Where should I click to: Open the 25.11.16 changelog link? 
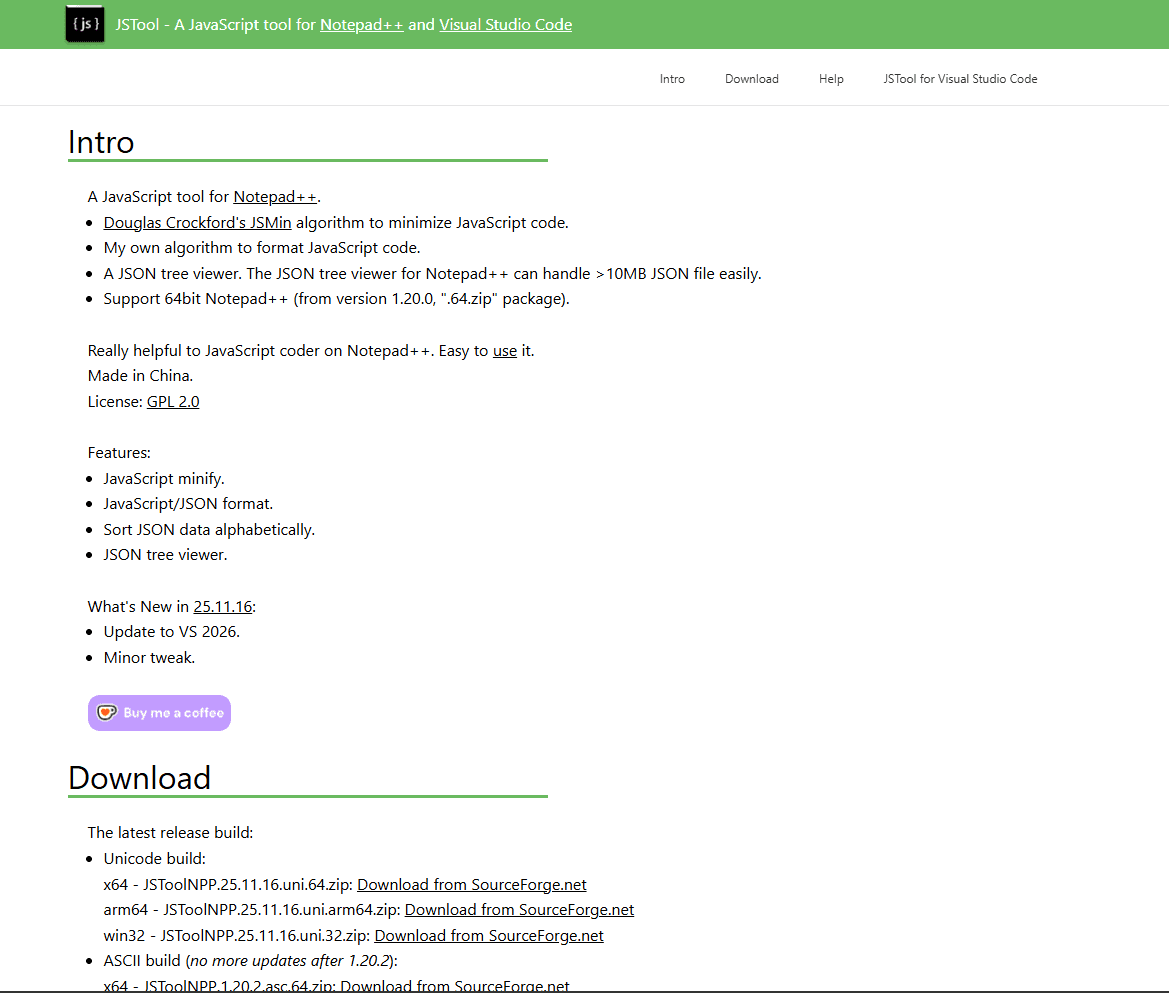(222, 606)
